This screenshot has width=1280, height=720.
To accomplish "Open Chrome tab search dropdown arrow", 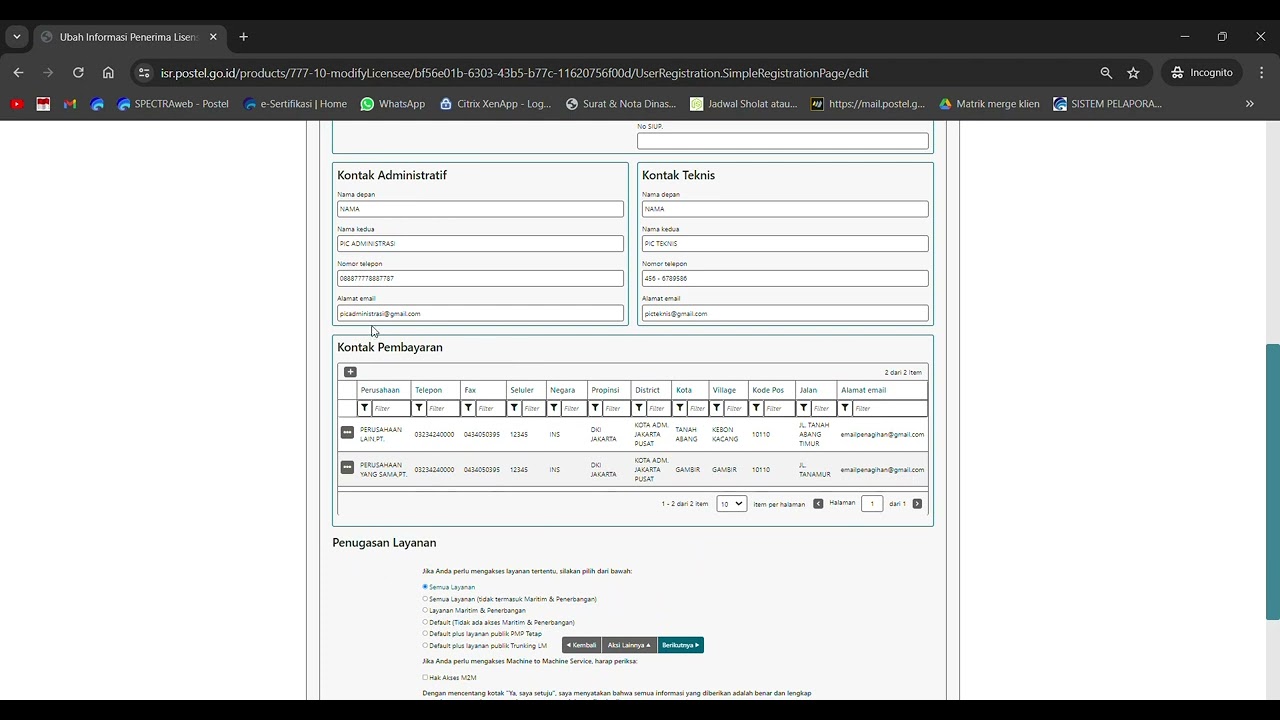I will (x=17, y=37).
